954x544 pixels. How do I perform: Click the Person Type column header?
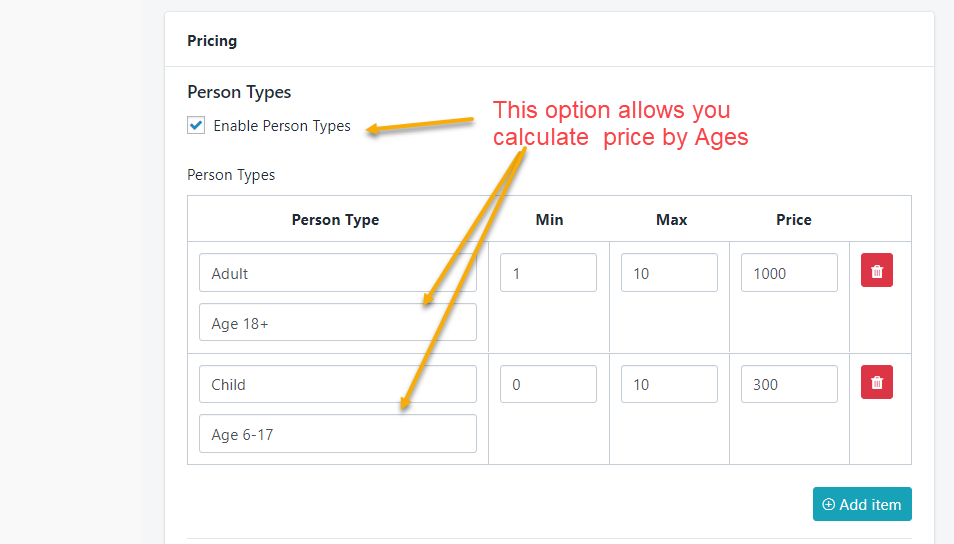coord(335,220)
